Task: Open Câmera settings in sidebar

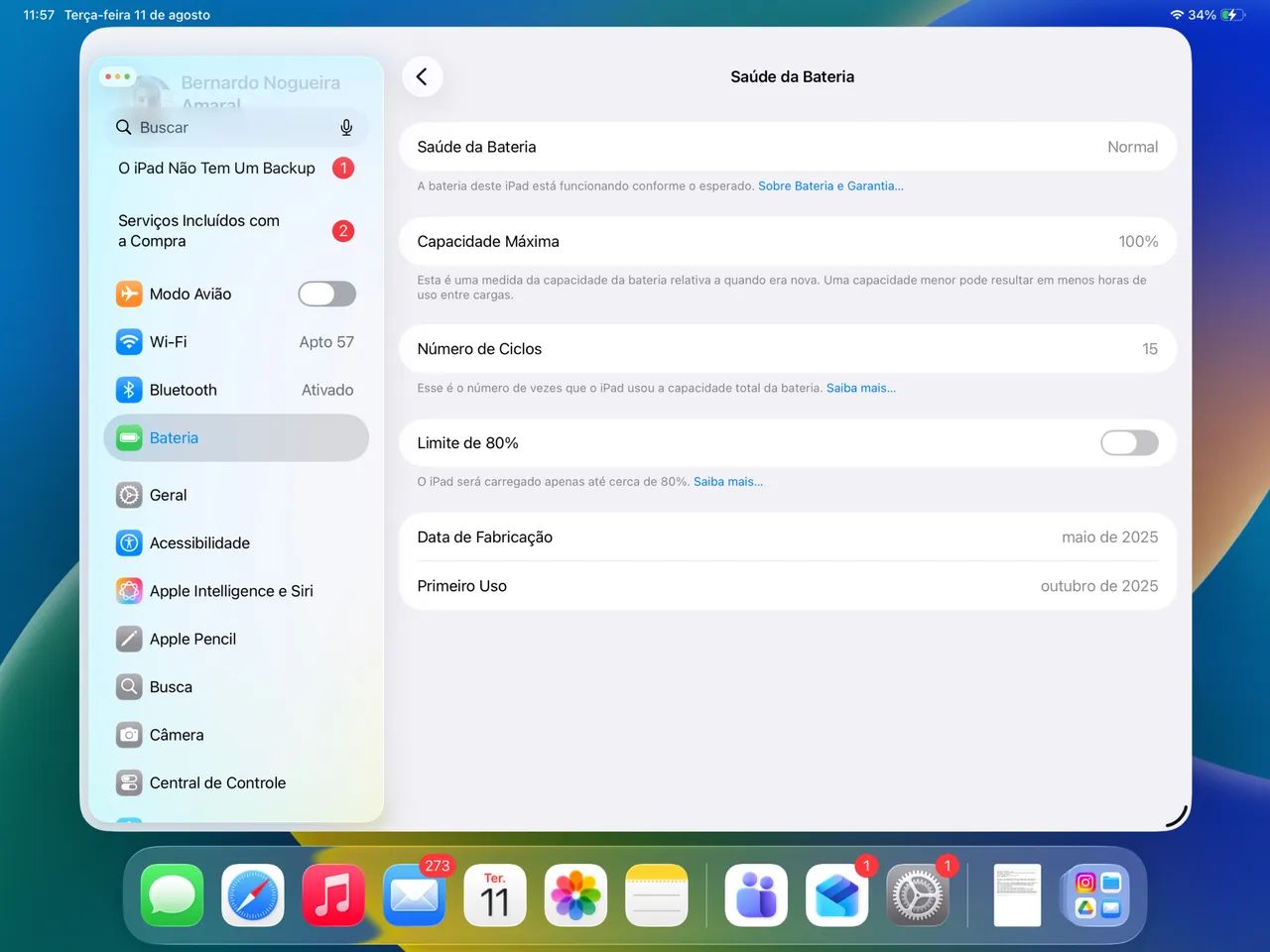Action: coord(236,735)
